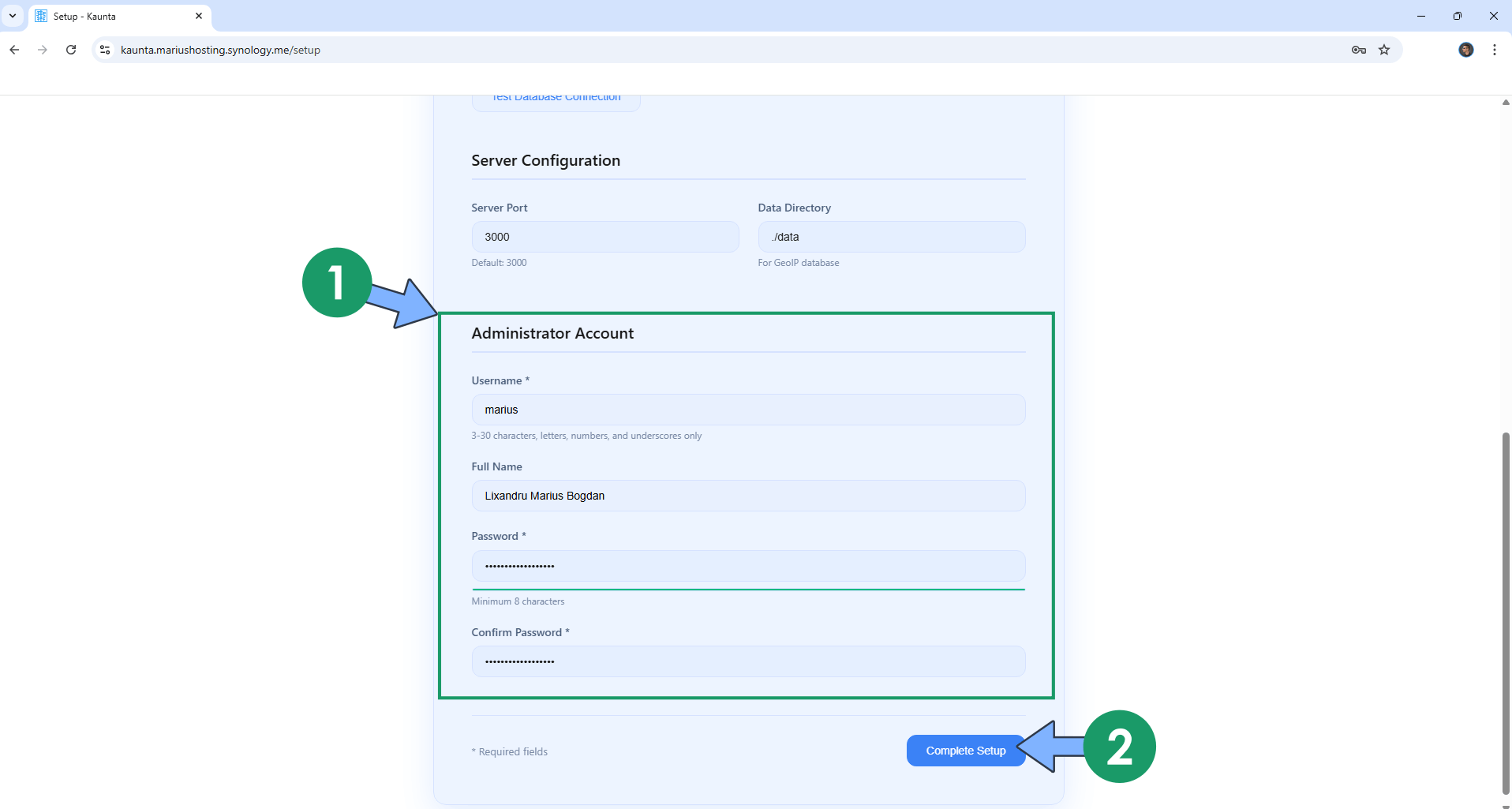Screen dimensions: 1512x809
Task: Click the Username input containing marius
Action: tap(747, 409)
